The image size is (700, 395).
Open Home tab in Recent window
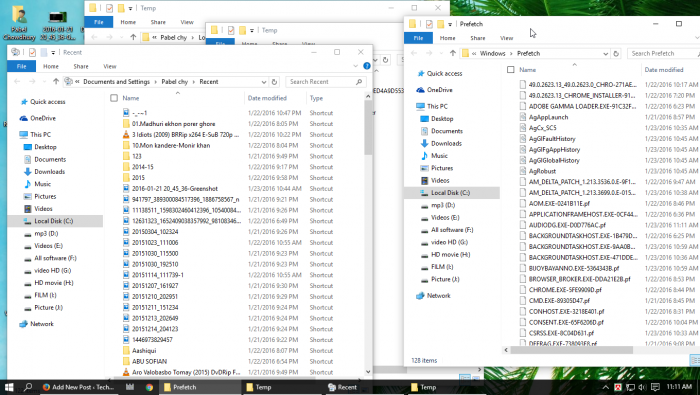[51, 66]
